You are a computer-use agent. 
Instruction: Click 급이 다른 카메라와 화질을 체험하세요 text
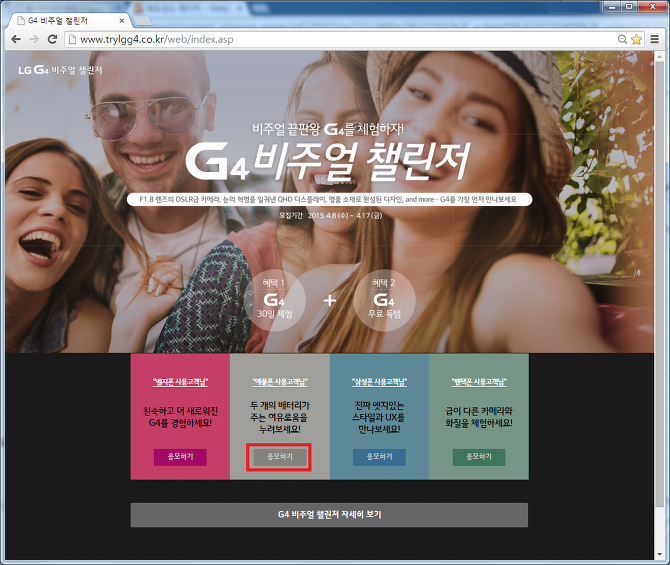click(x=479, y=417)
